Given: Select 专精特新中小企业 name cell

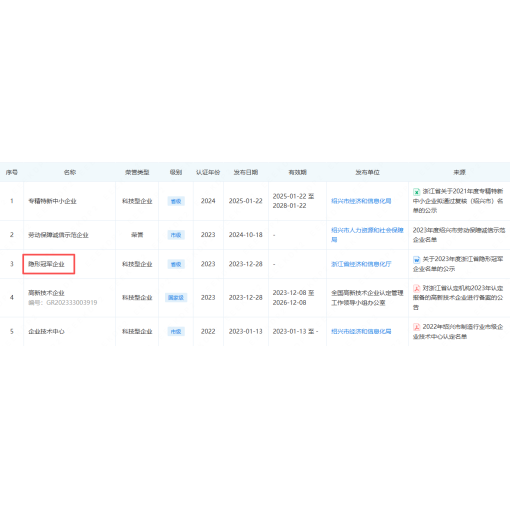Looking at the screenshot, I should (52, 201).
